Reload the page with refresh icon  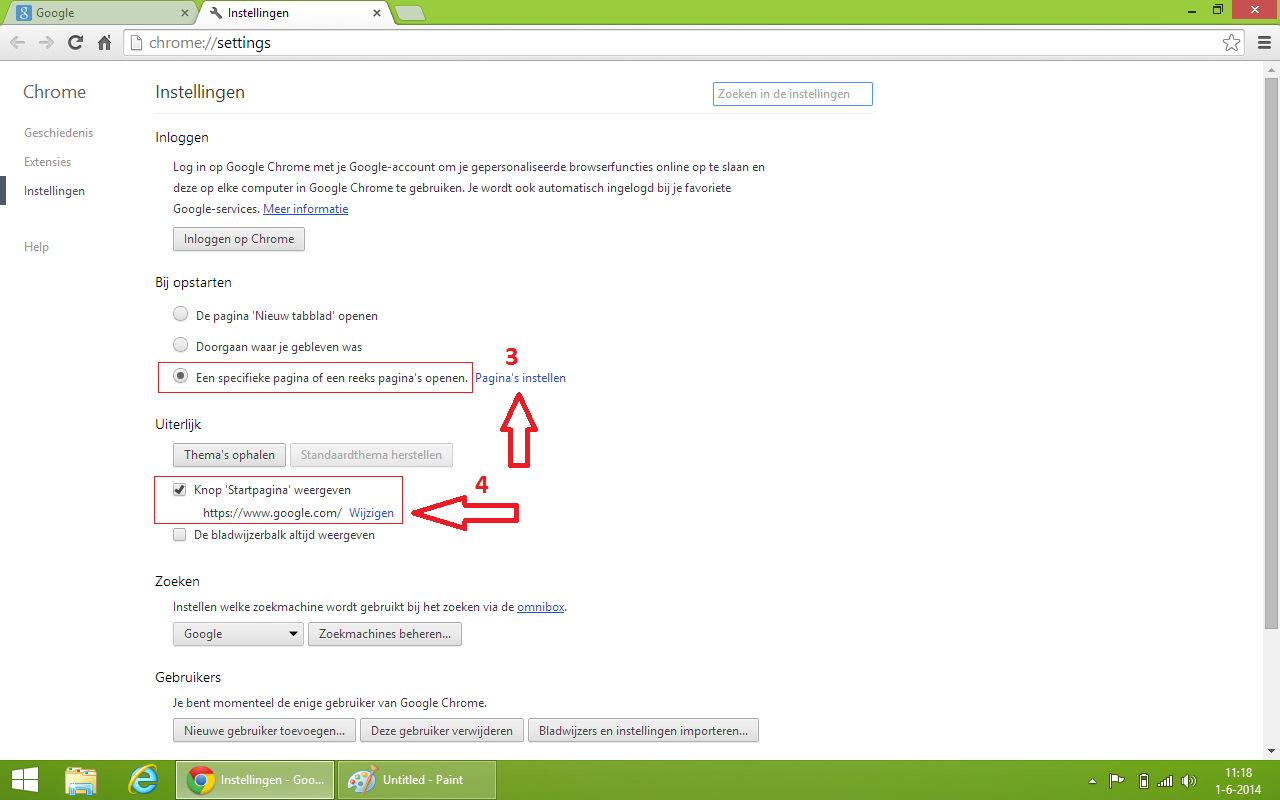[x=75, y=43]
